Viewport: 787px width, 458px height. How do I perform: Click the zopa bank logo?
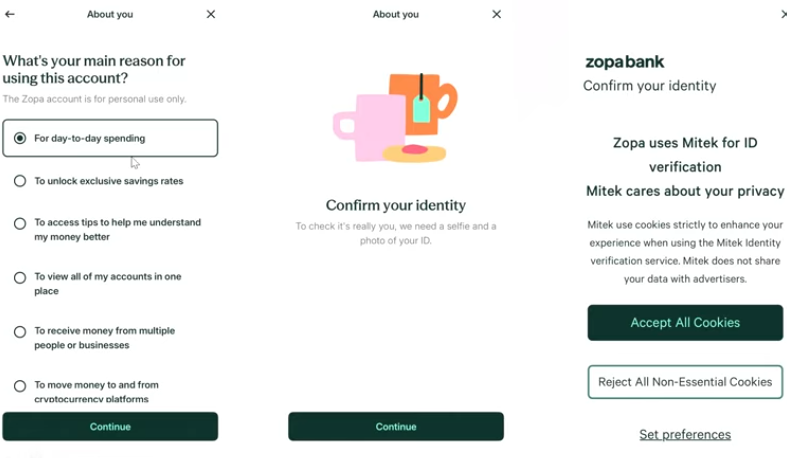click(624, 62)
